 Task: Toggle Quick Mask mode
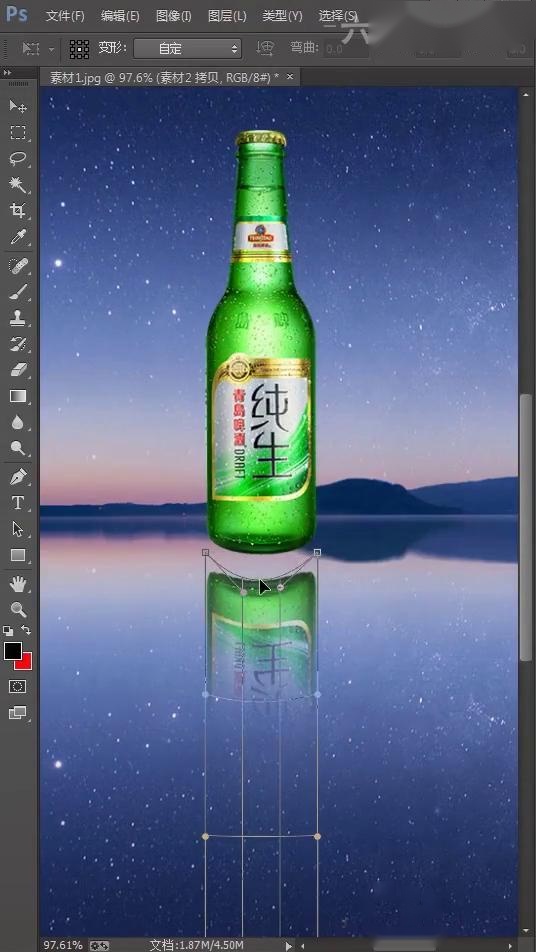18,687
